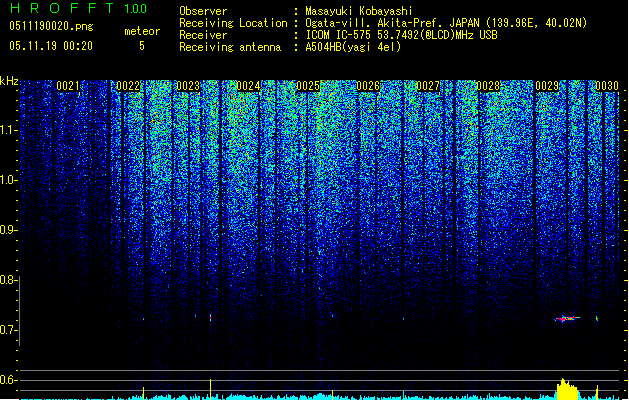Click the tall yellow signal peak near 0029
Screen dimensions: 629x400
click(567, 389)
